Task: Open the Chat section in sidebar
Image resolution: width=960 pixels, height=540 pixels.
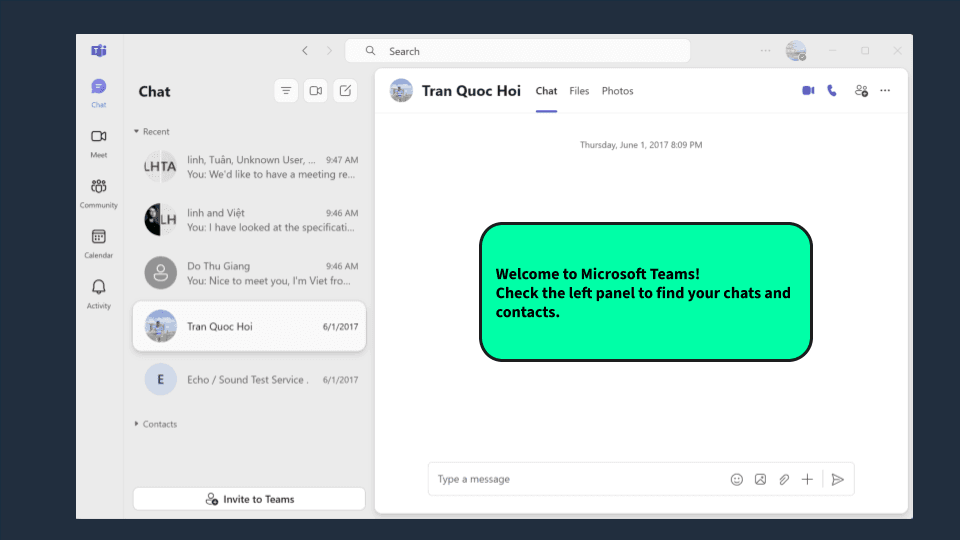Action: coord(99,92)
